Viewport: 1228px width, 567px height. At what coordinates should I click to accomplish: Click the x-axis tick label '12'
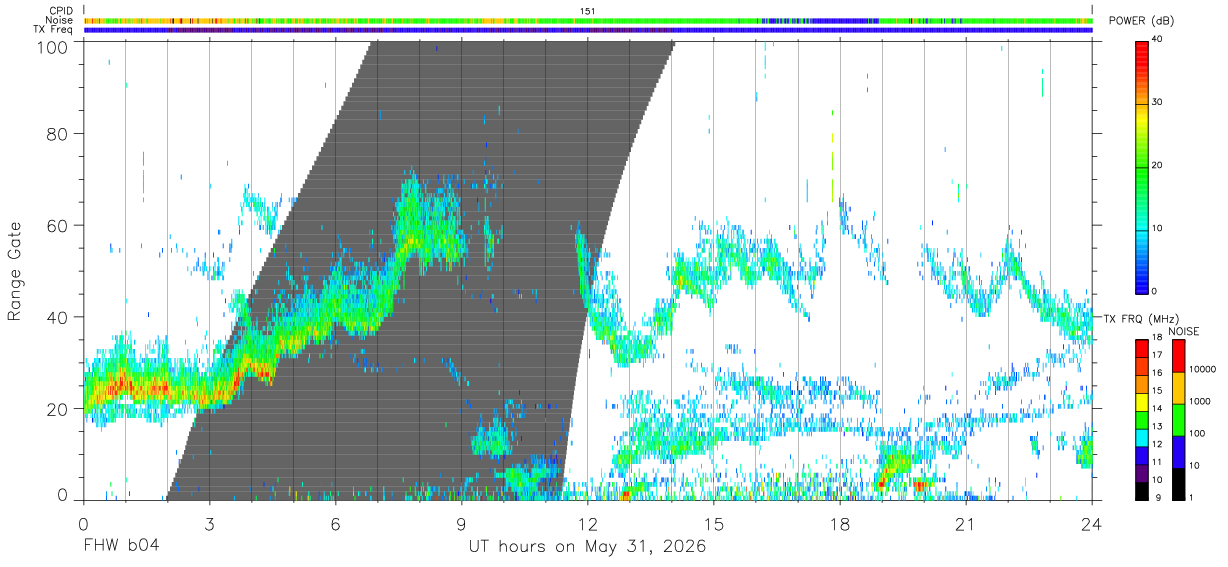coord(588,523)
